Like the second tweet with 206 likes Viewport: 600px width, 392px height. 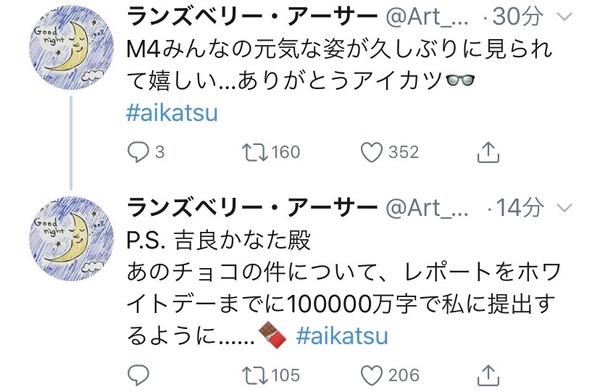point(372,375)
